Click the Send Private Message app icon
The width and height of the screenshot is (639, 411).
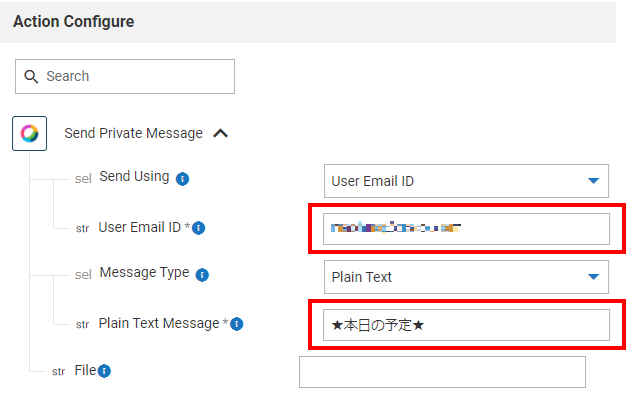tap(30, 133)
